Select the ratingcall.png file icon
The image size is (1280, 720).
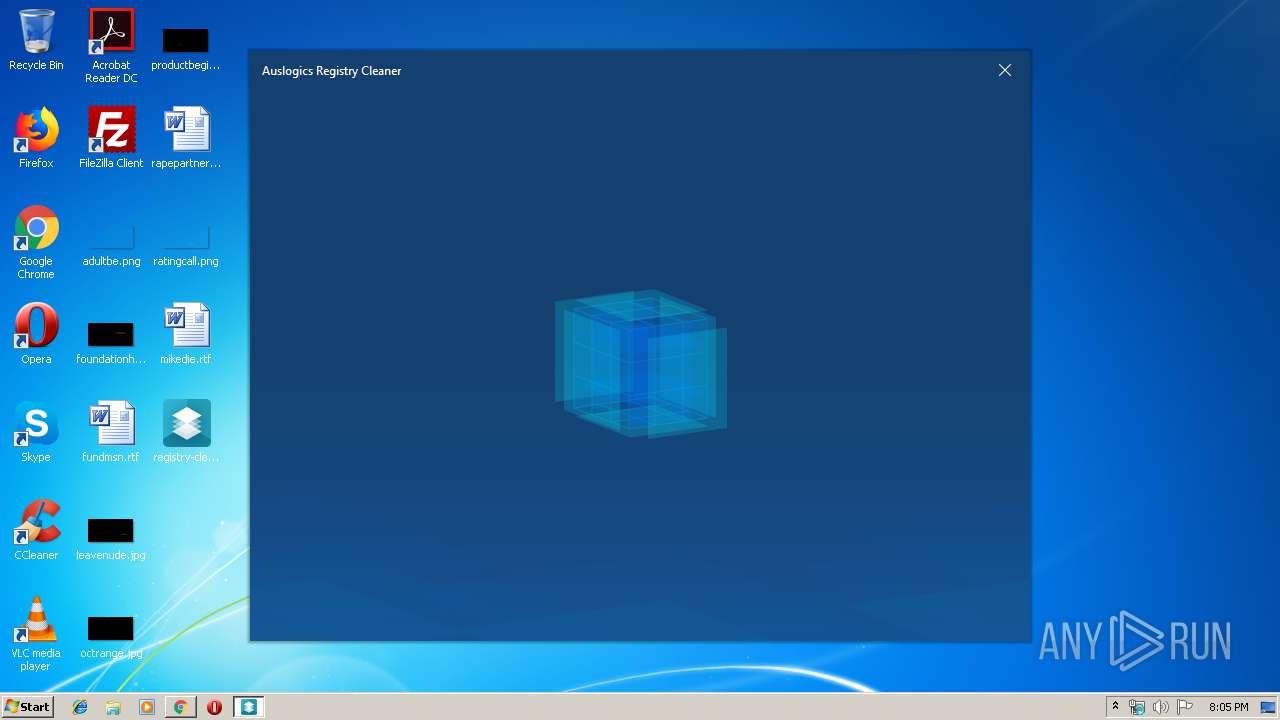[186, 245]
